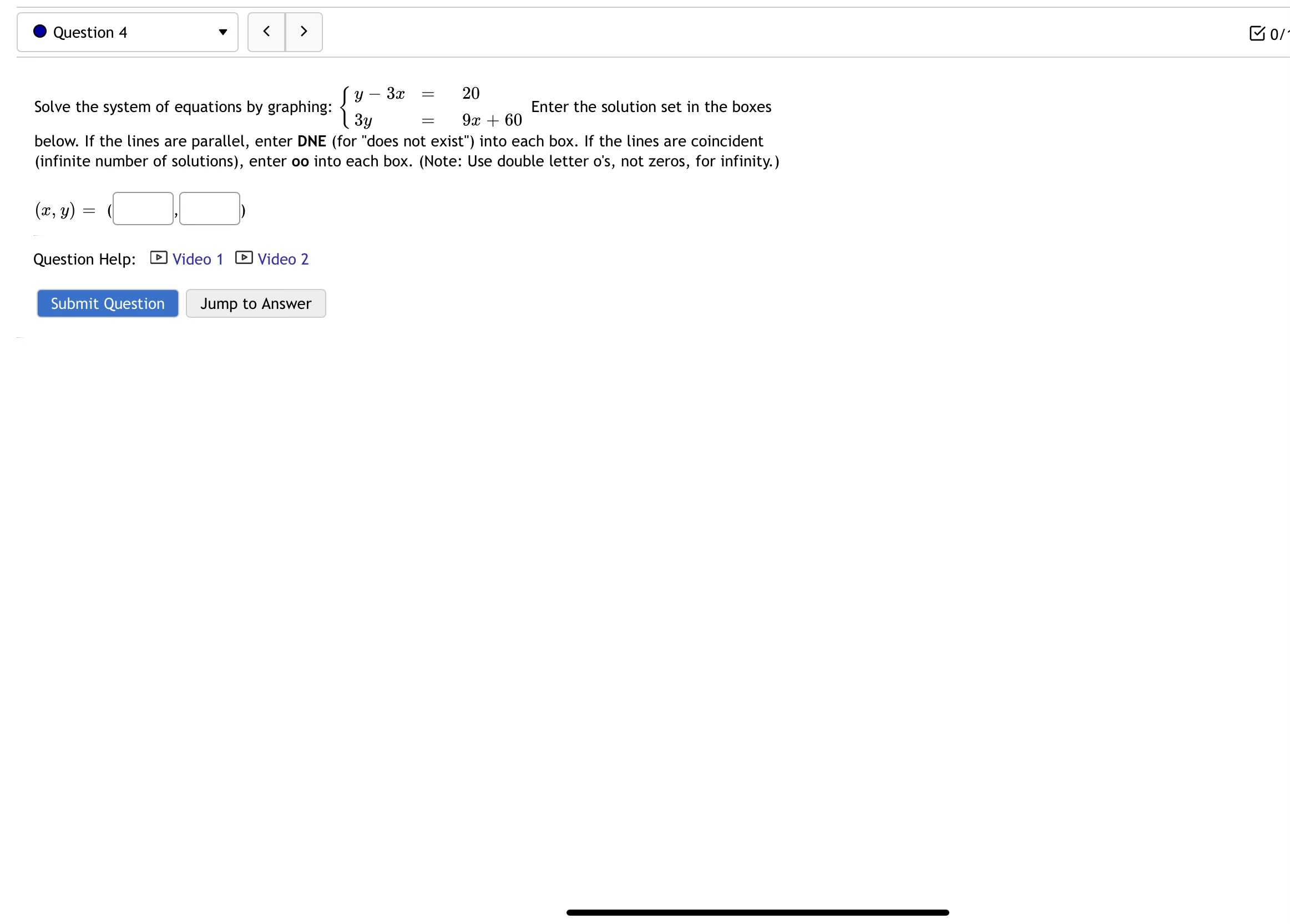Screen dimensions: 1290x924
Task: Click the blue dot status icon
Action: coord(40,31)
